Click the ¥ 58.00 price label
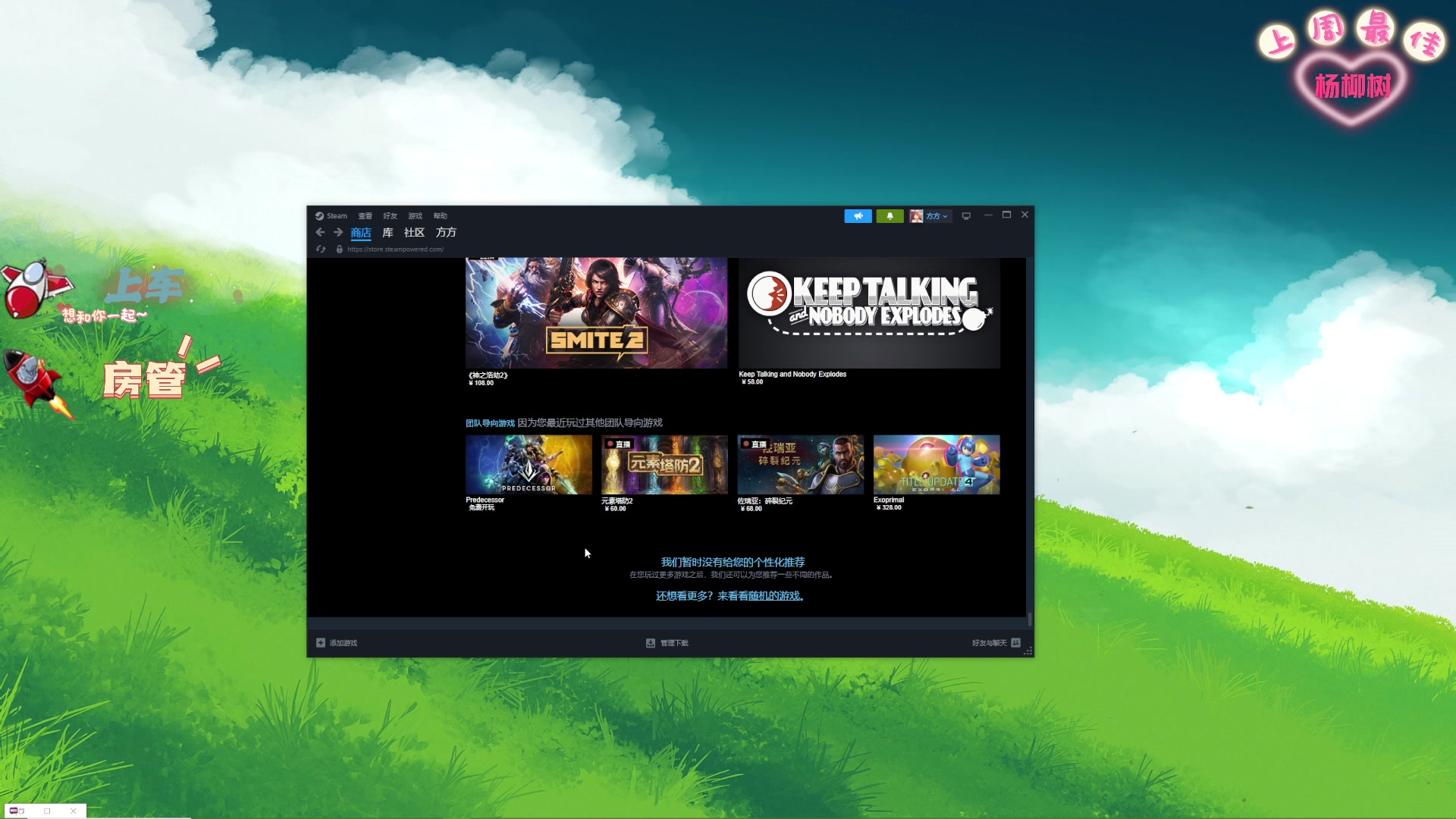1456x819 pixels. [753, 382]
